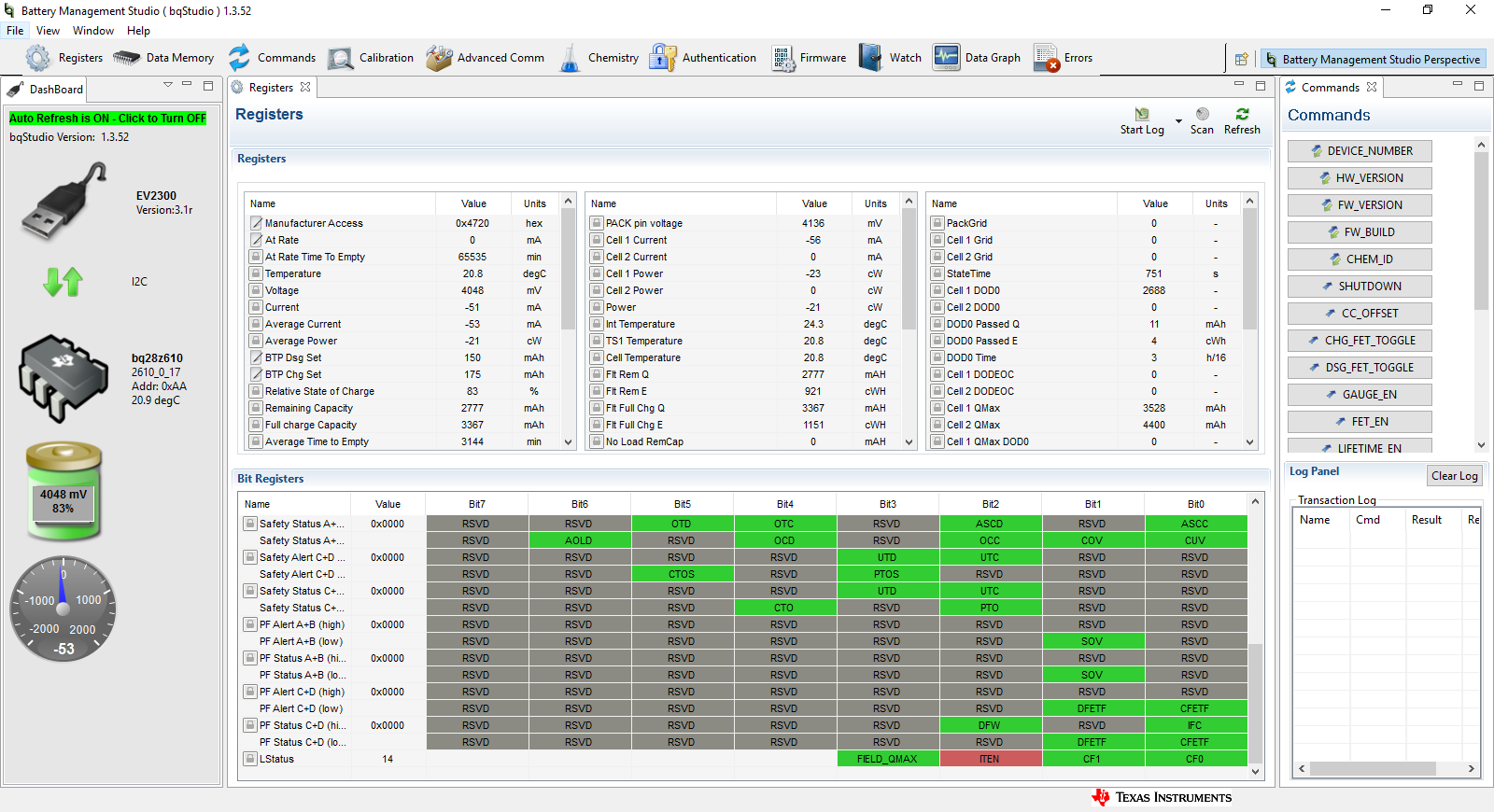Toggle the OTD bit in Safety Status
Image resolution: width=1494 pixels, height=812 pixels.
click(682, 524)
